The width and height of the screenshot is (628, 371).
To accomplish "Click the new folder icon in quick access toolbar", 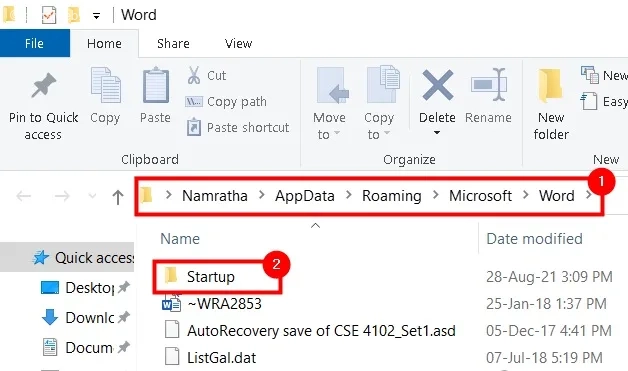I will click(74, 15).
